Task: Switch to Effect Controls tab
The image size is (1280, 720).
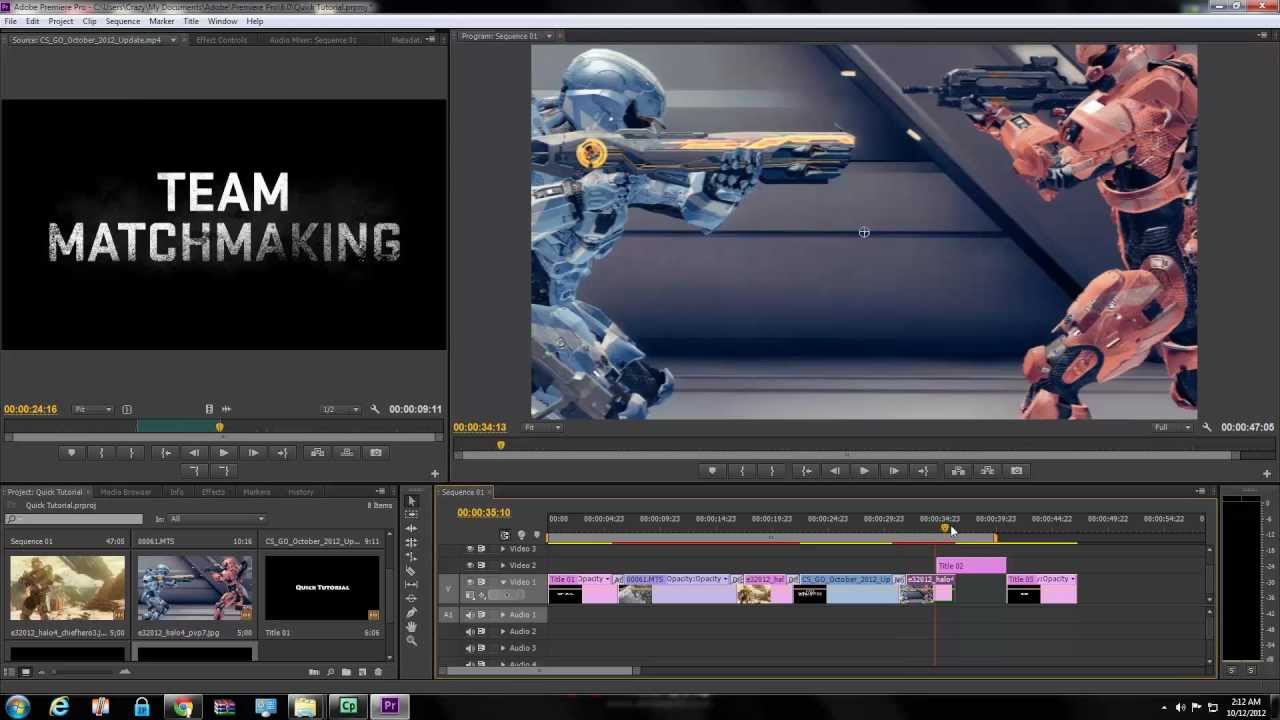Action: (x=221, y=40)
